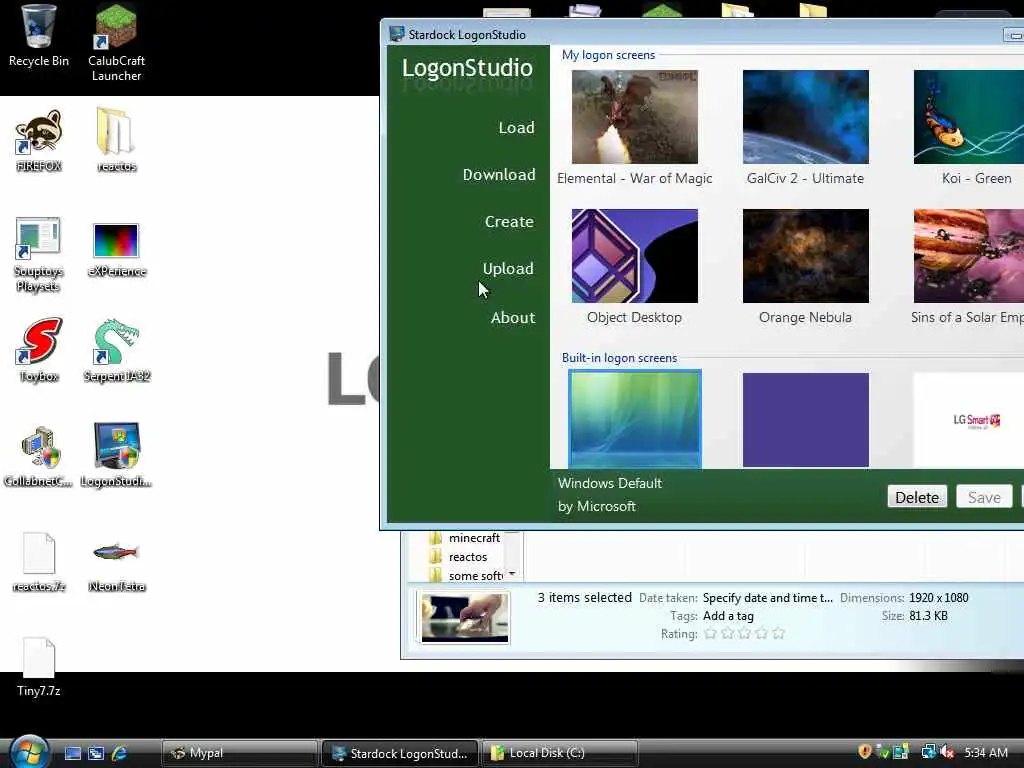Select the Object Desktop logon screen

tap(634, 256)
